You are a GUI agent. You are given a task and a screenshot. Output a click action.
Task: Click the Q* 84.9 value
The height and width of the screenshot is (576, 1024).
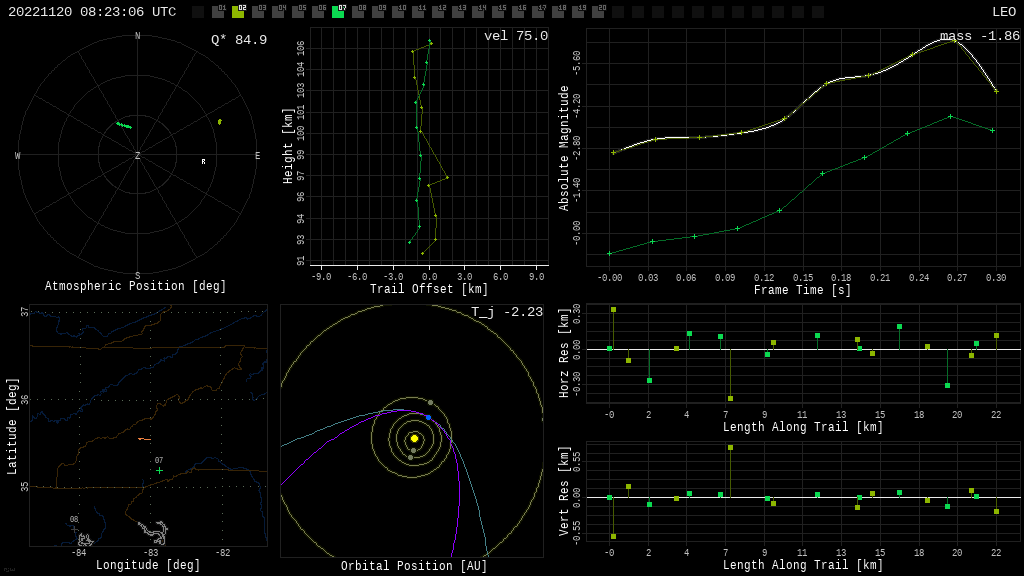pos(239,40)
